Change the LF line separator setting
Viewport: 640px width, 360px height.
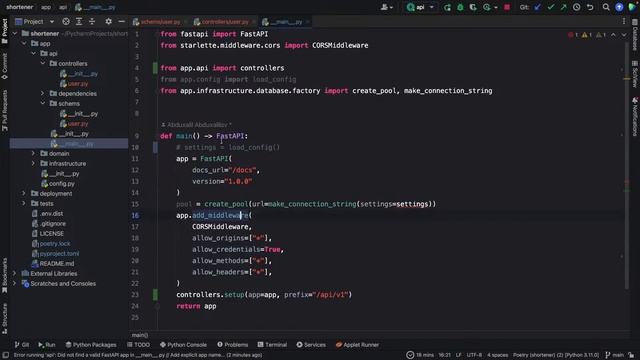pyautogui.click(x=459, y=355)
